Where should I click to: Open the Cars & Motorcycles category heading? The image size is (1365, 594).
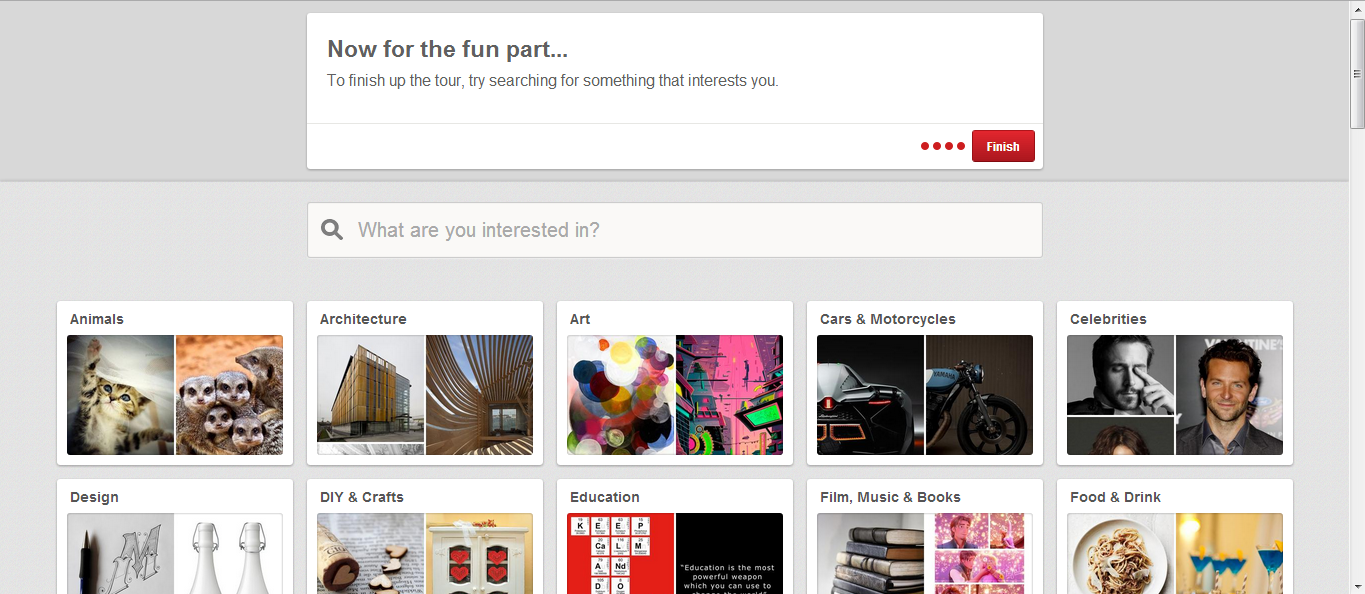pyautogui.click(x=887, y=319)
